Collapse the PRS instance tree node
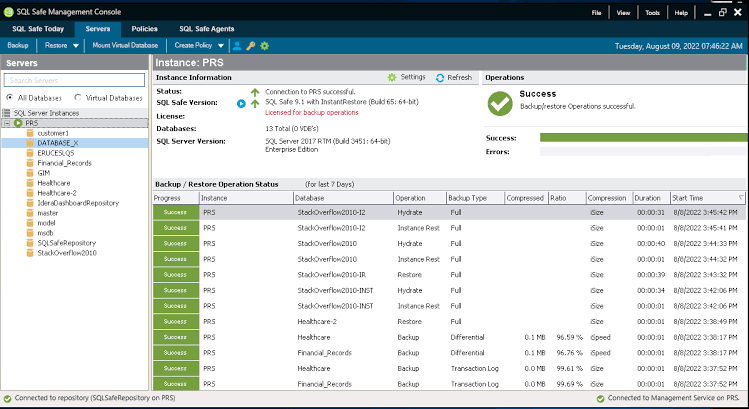The width and height of the screenshot is (749, 409). pos(7,123)
